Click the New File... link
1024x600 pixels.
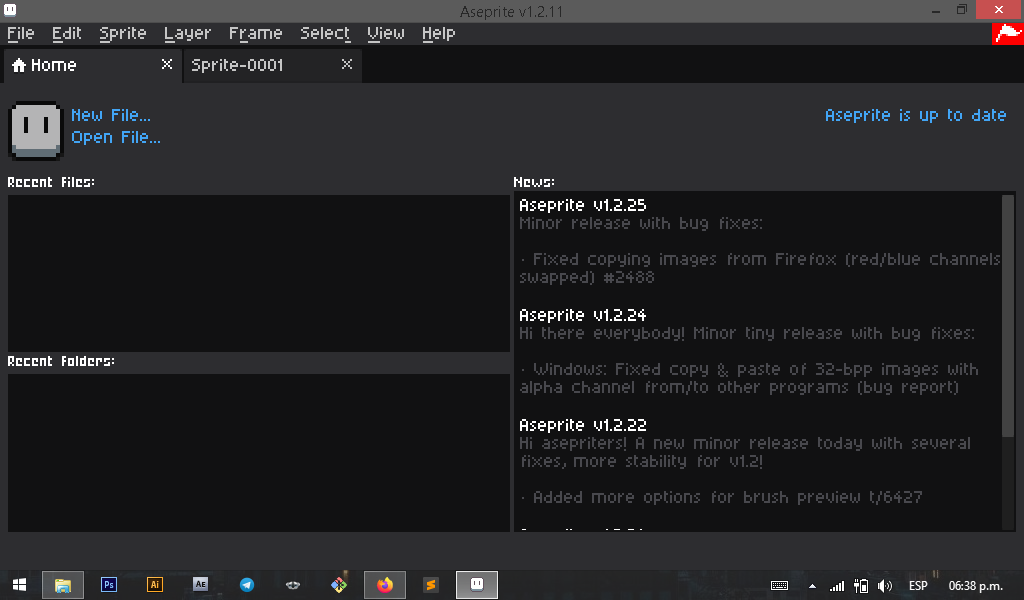[111, 115]
